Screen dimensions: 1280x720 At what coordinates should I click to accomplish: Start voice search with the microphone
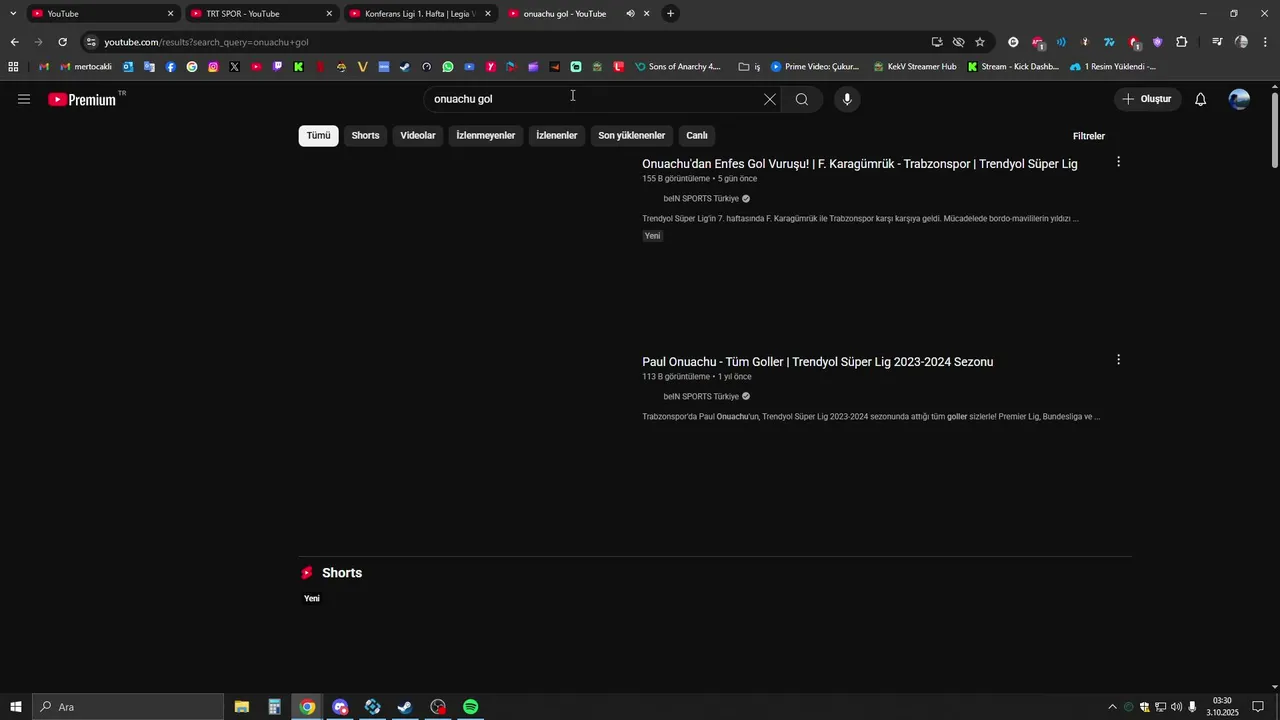(847, 99)
